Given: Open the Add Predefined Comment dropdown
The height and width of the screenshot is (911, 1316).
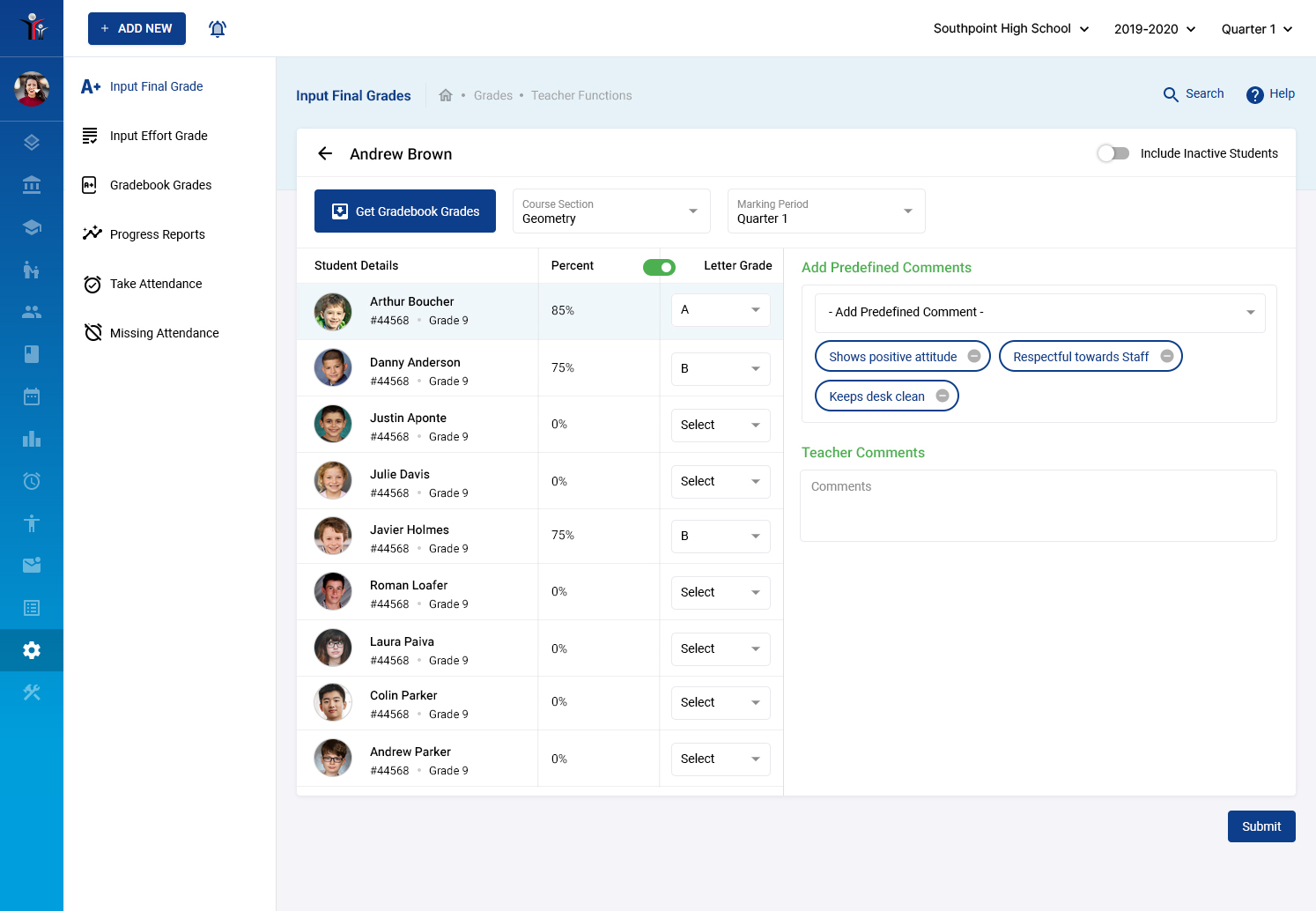Looking at the screenshot, I should [x=1039, y=312].
